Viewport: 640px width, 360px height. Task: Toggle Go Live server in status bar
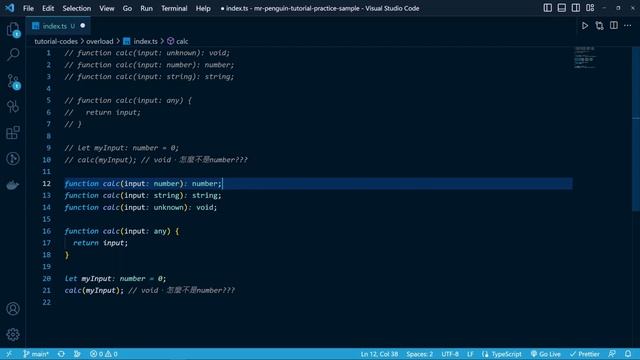point(545,354)
